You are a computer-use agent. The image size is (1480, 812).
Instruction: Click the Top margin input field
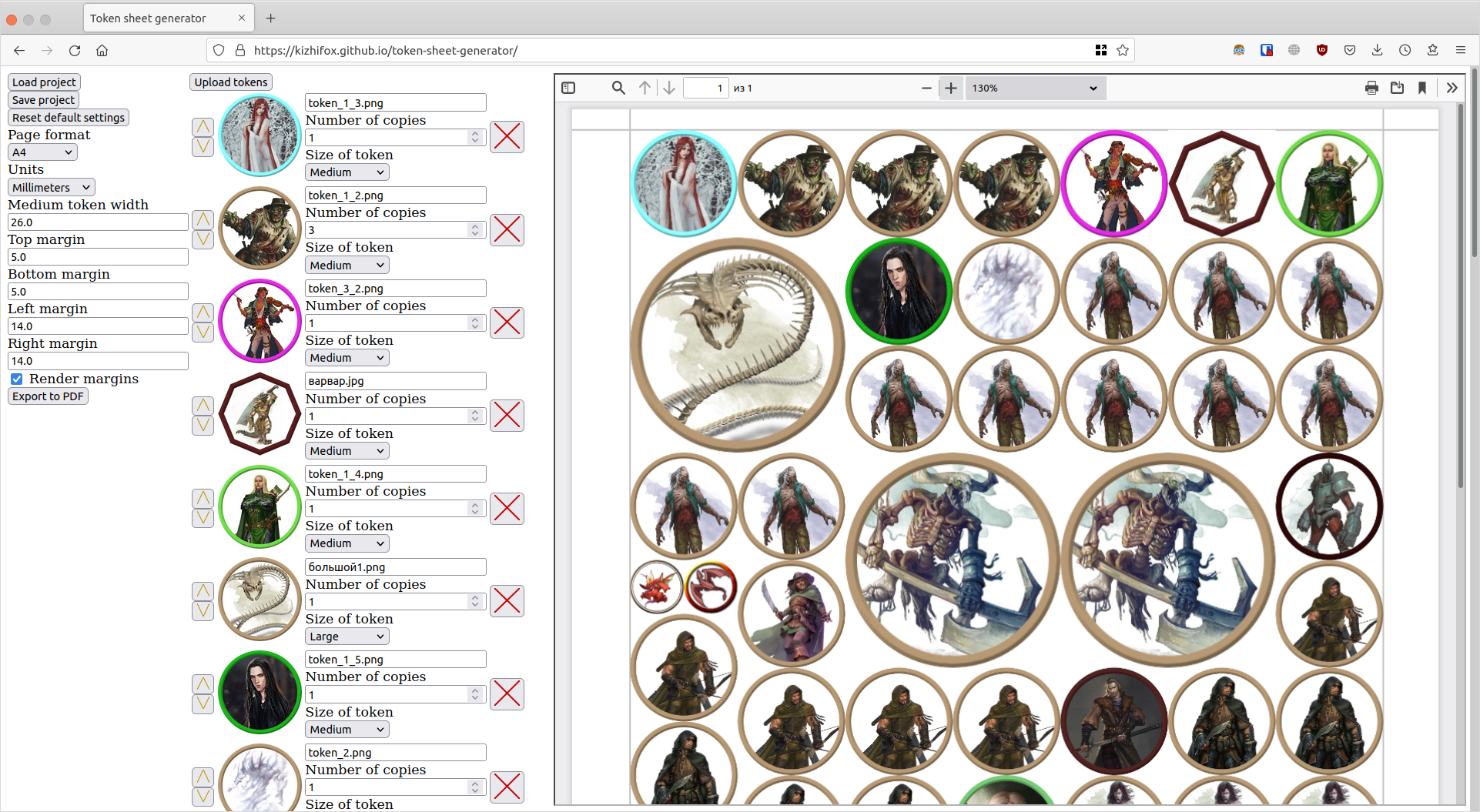click(98, 257)
